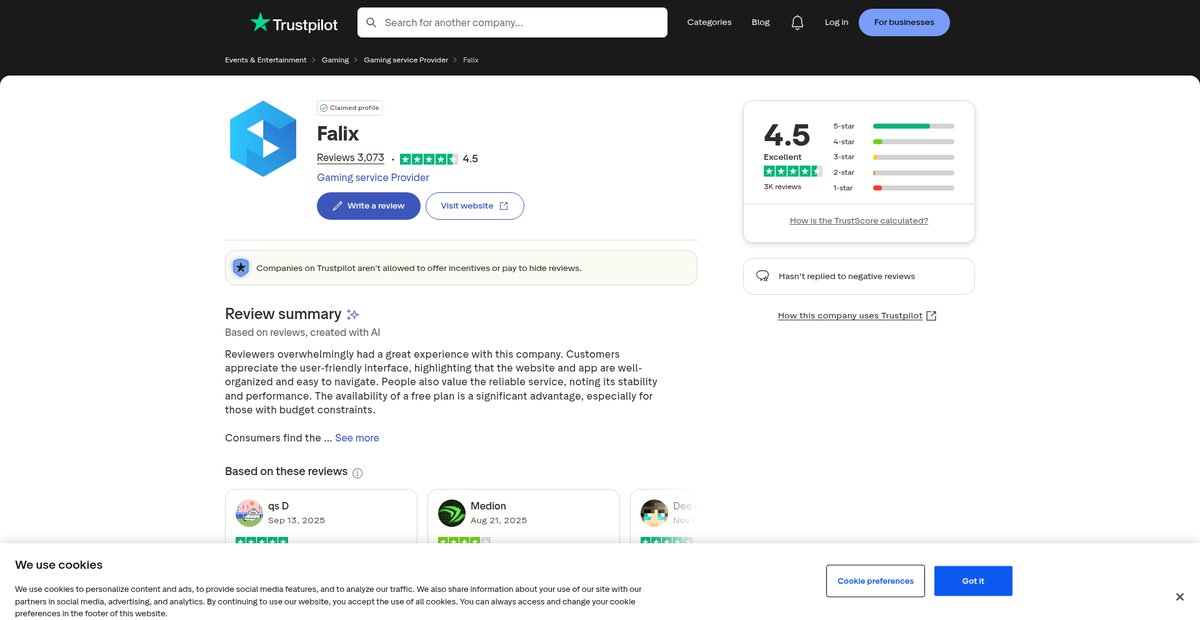Click the qs D reviewer name
1200x620 pixels.
point(278,506)
